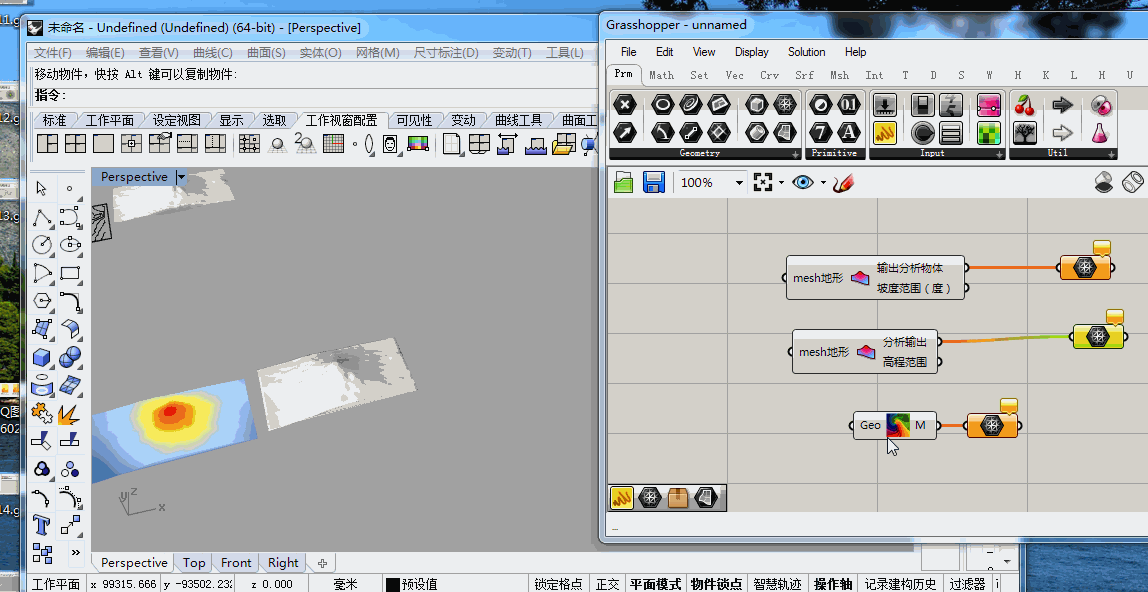This screenshot has height=592, width=1148.
Task: Select the Integer '7' primitive icon
Action: tap(821, 132)
